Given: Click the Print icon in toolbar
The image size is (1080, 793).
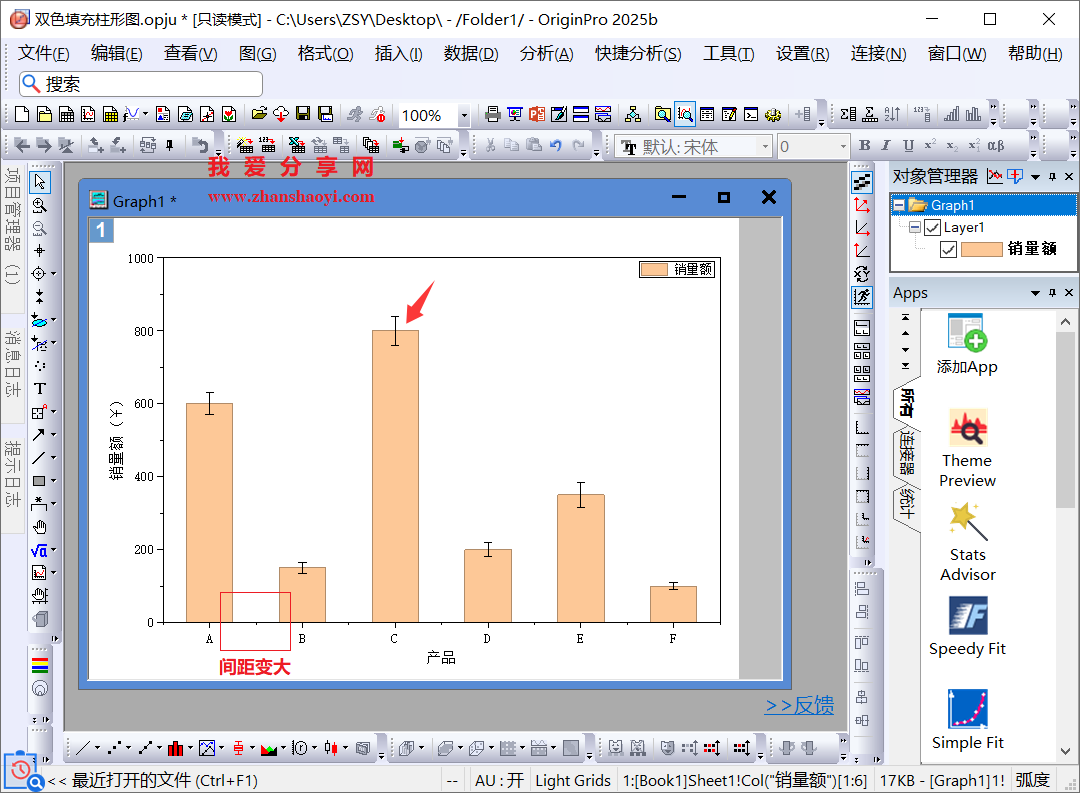Looking at the screenshot, I should (492, 115).
